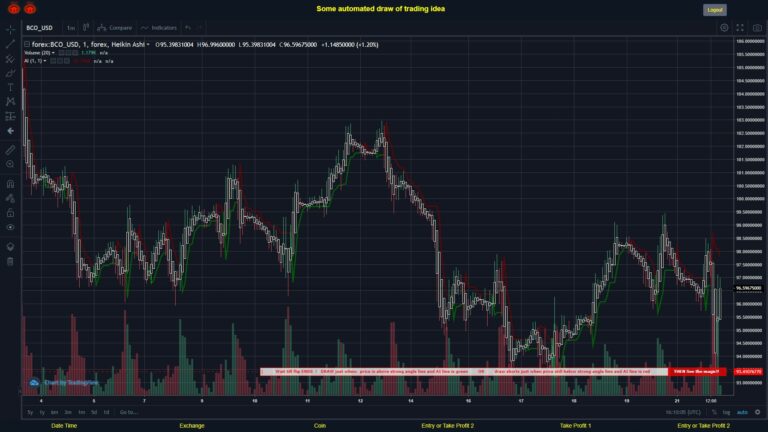
Task: Click the Coin column header
Action: pyautogui.click(x=320, y=426)
